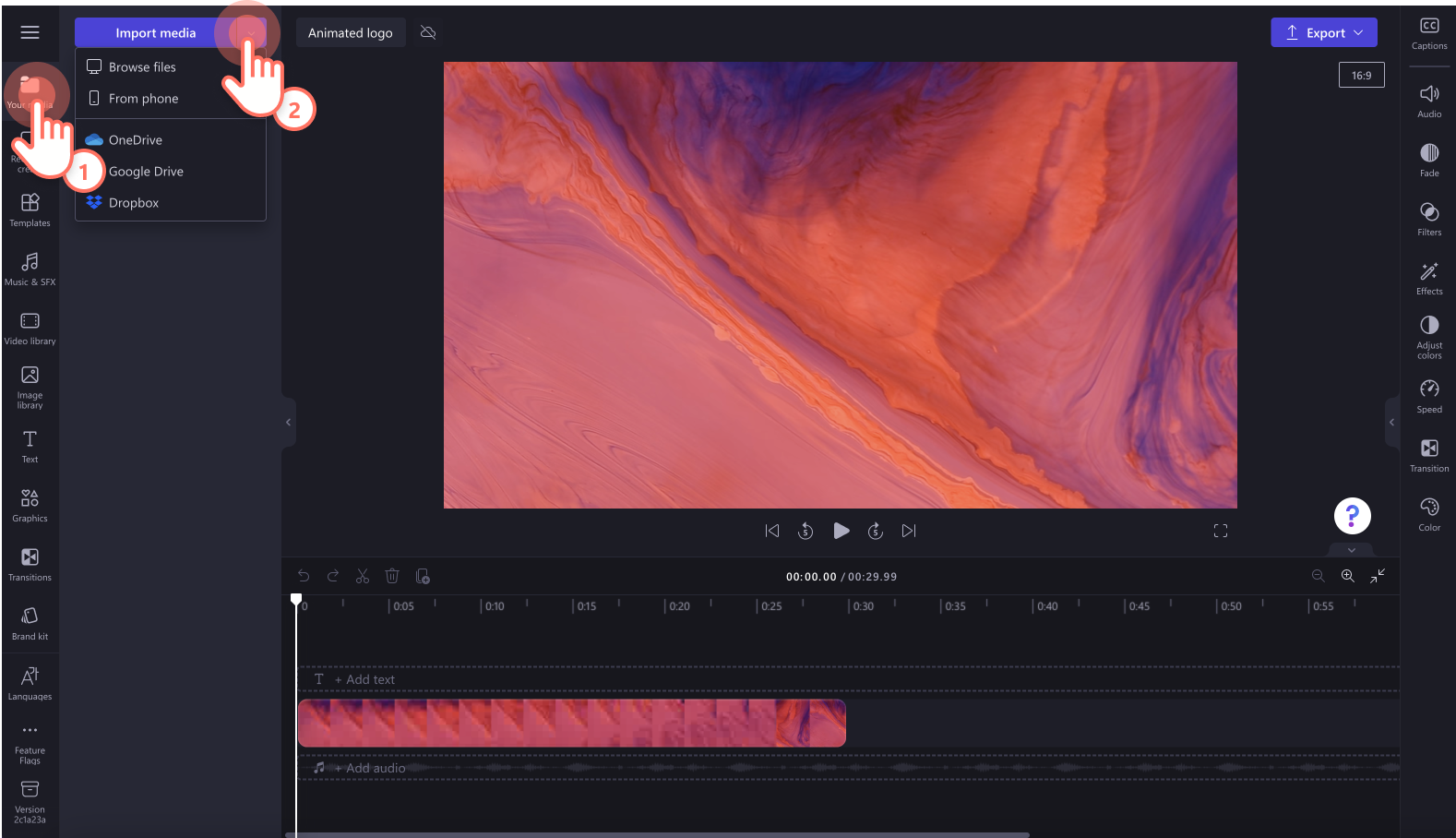Viewport: 1456px width, 838px height.
Task: Skip to the start of video
Action: click(772, 531)
